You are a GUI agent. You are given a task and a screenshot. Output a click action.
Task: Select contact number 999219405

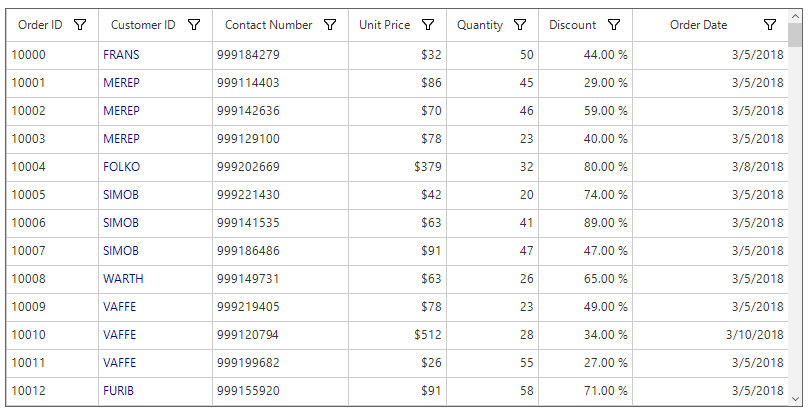click(x=280, y=306)
